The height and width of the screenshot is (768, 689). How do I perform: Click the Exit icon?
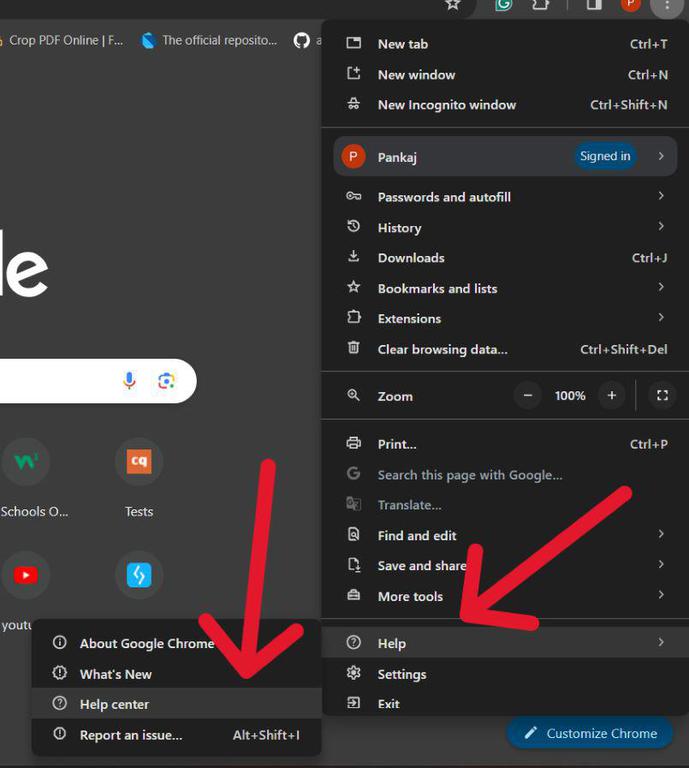(354, 703)
